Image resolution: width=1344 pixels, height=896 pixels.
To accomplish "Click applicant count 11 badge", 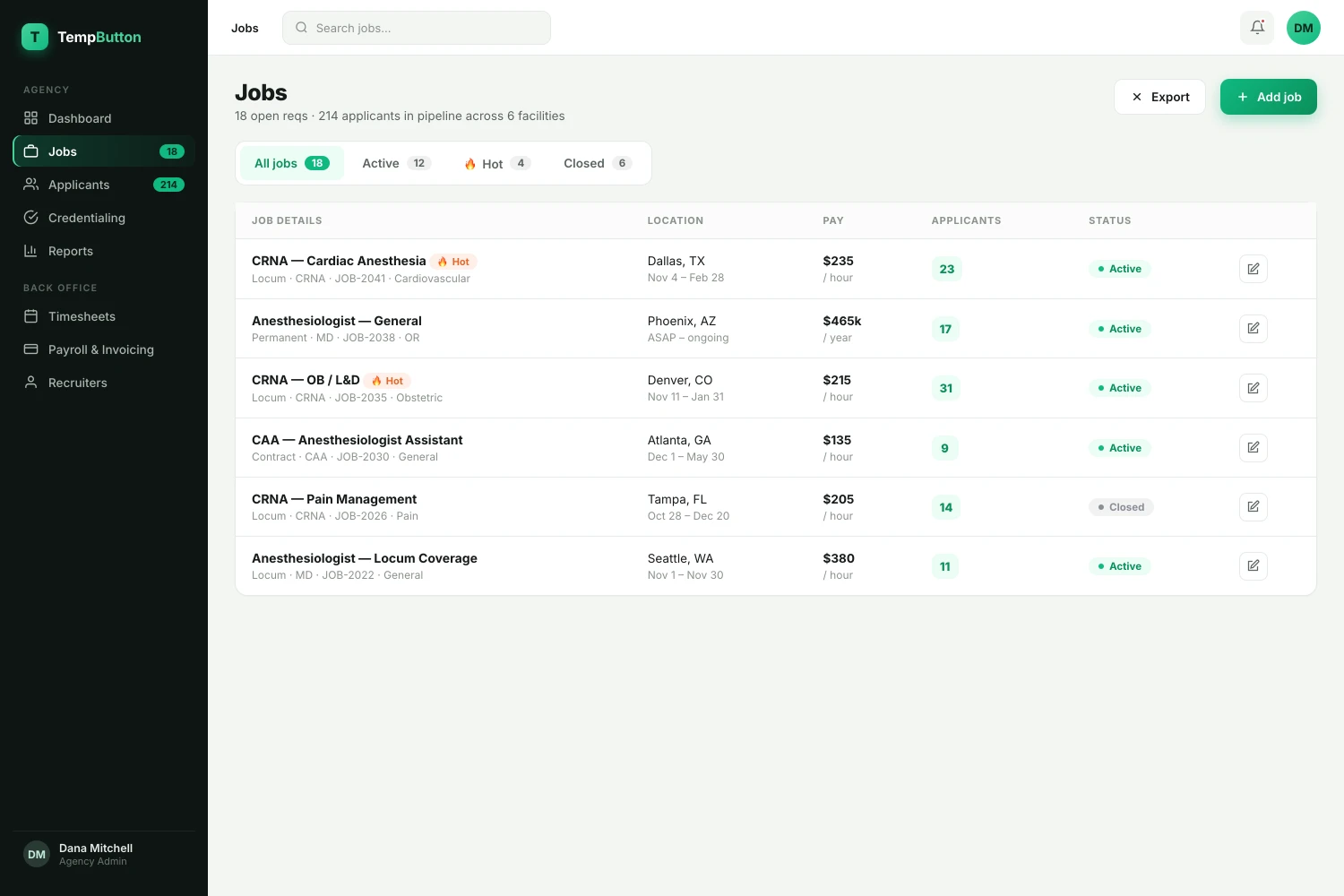I will (945, 566).
